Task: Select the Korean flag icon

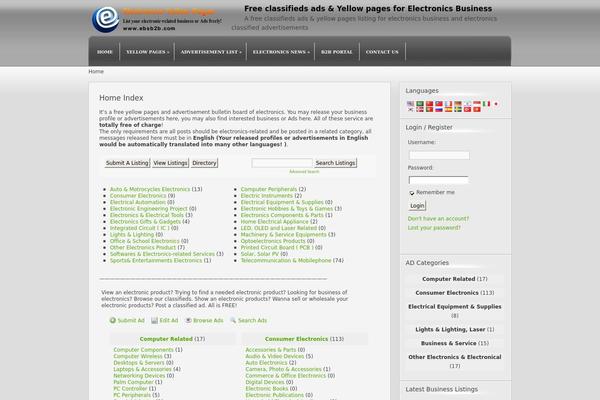Action: [x=410, y=109]
